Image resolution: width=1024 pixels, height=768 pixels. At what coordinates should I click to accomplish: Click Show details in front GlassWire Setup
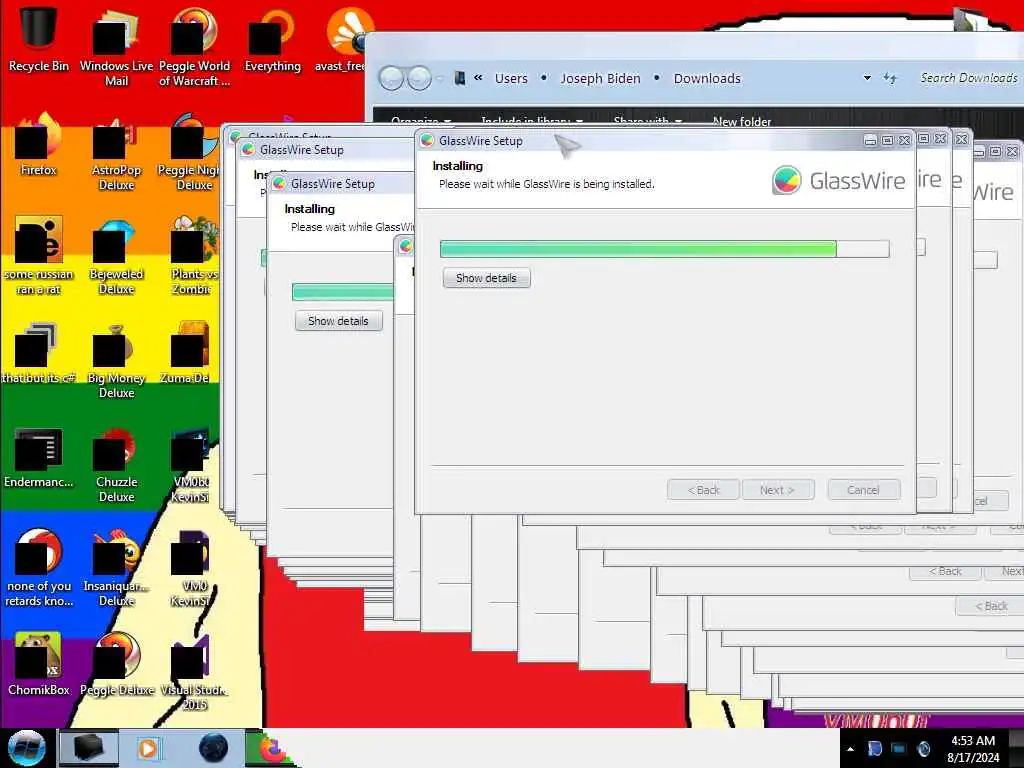[487, 278]
